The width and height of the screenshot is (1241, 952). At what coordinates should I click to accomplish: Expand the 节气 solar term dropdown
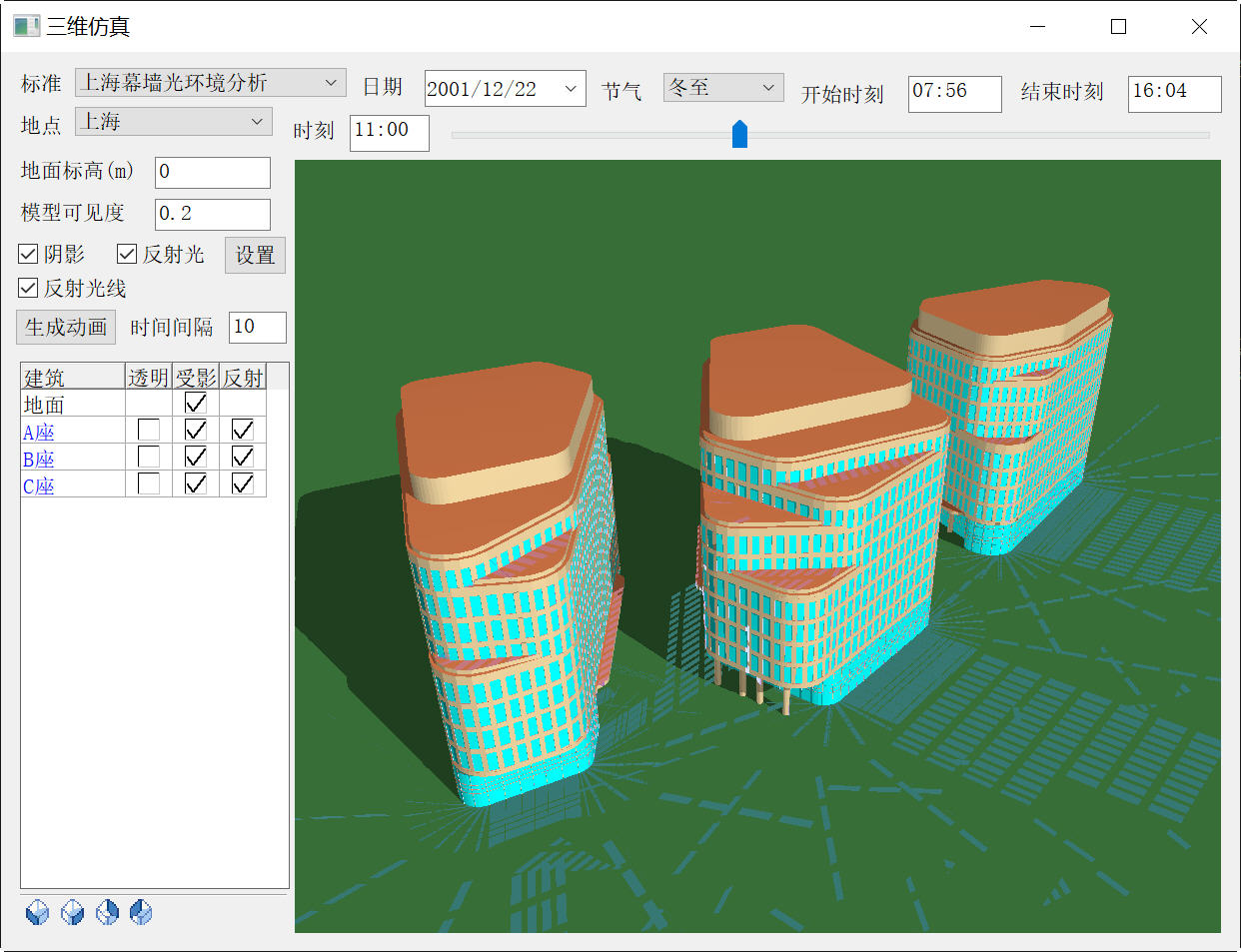tap(723, 88)
